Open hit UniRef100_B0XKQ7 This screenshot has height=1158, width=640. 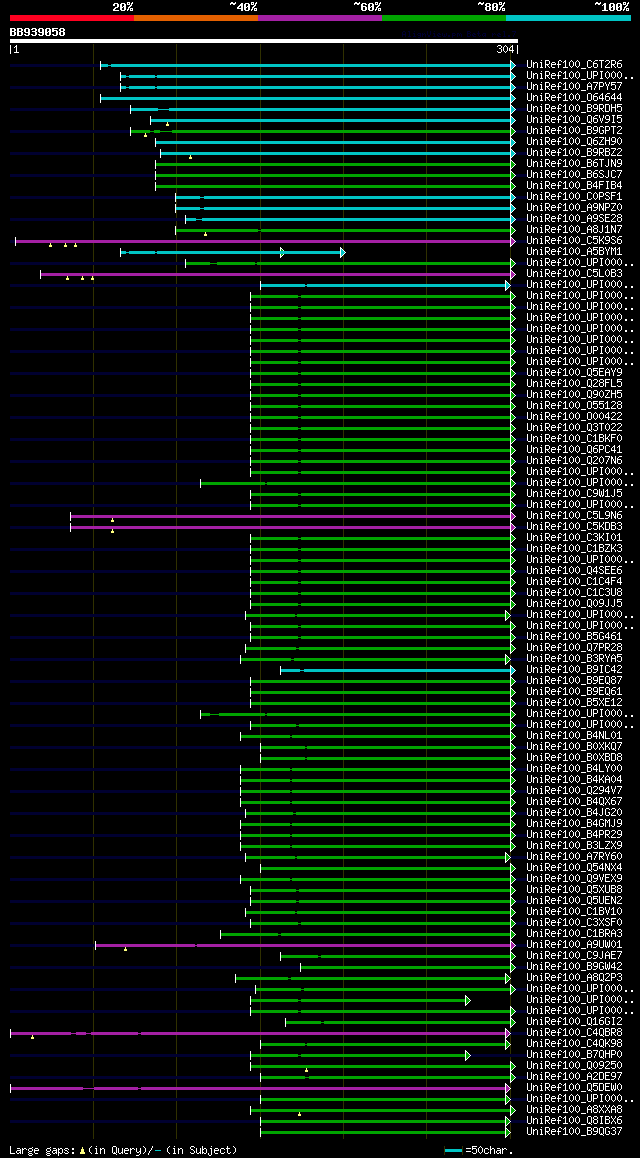coord(574,747)
